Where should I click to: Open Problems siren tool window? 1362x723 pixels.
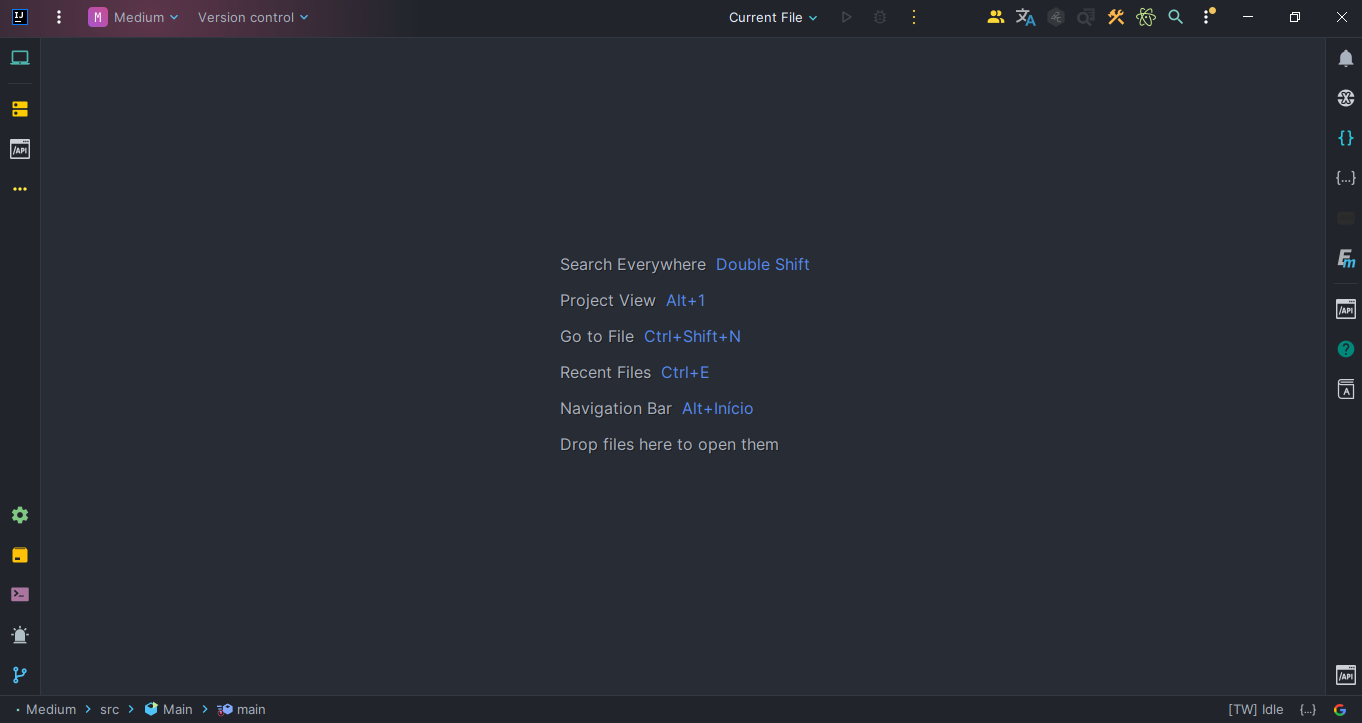click(x=20, y=635)
